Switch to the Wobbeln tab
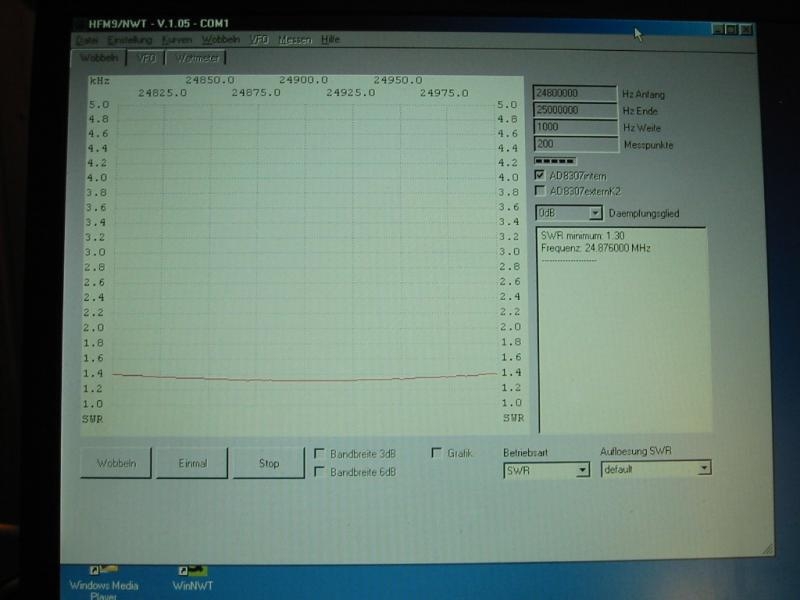This screenshot has height=600, width=800. click(99, 58)
